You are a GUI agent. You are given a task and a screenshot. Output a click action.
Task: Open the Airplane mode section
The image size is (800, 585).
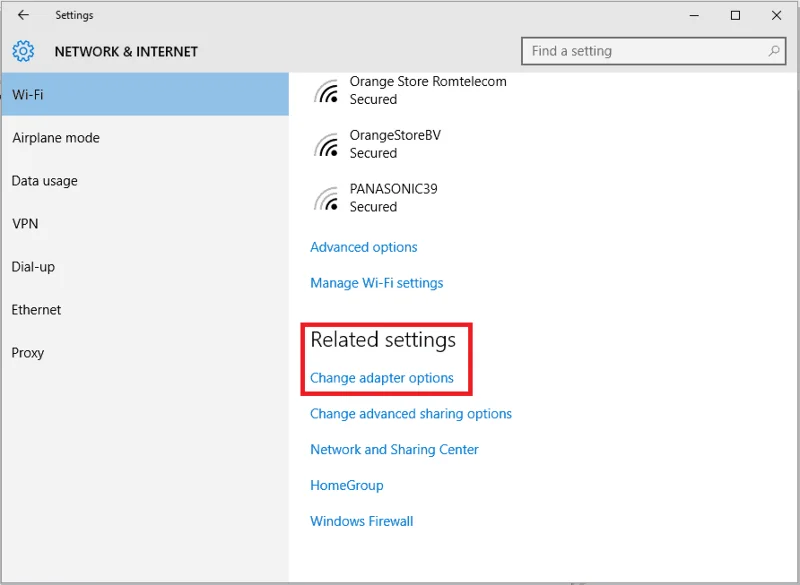point(145,138)
